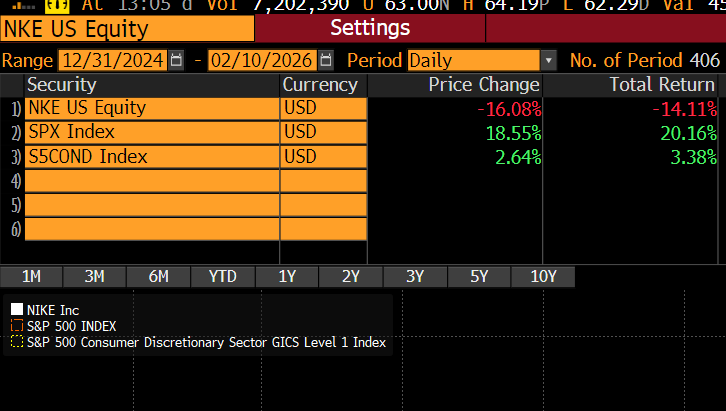Click the No. of Period 406 value

coord(704,61)
